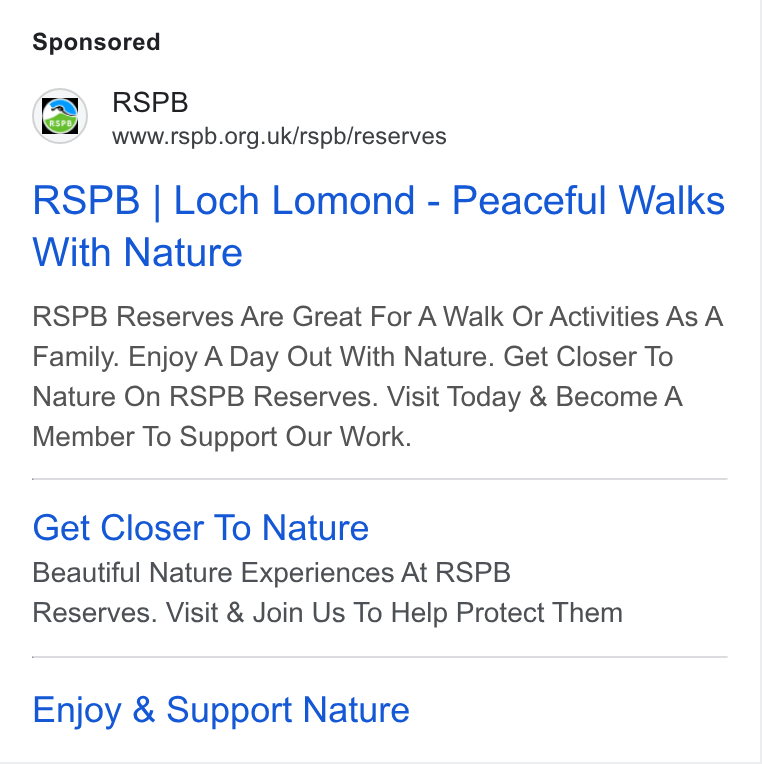Viewport: 762px width, 764px height.
Task: Click the Family. Enjoy A Day Out line
Action: [353, 357]
